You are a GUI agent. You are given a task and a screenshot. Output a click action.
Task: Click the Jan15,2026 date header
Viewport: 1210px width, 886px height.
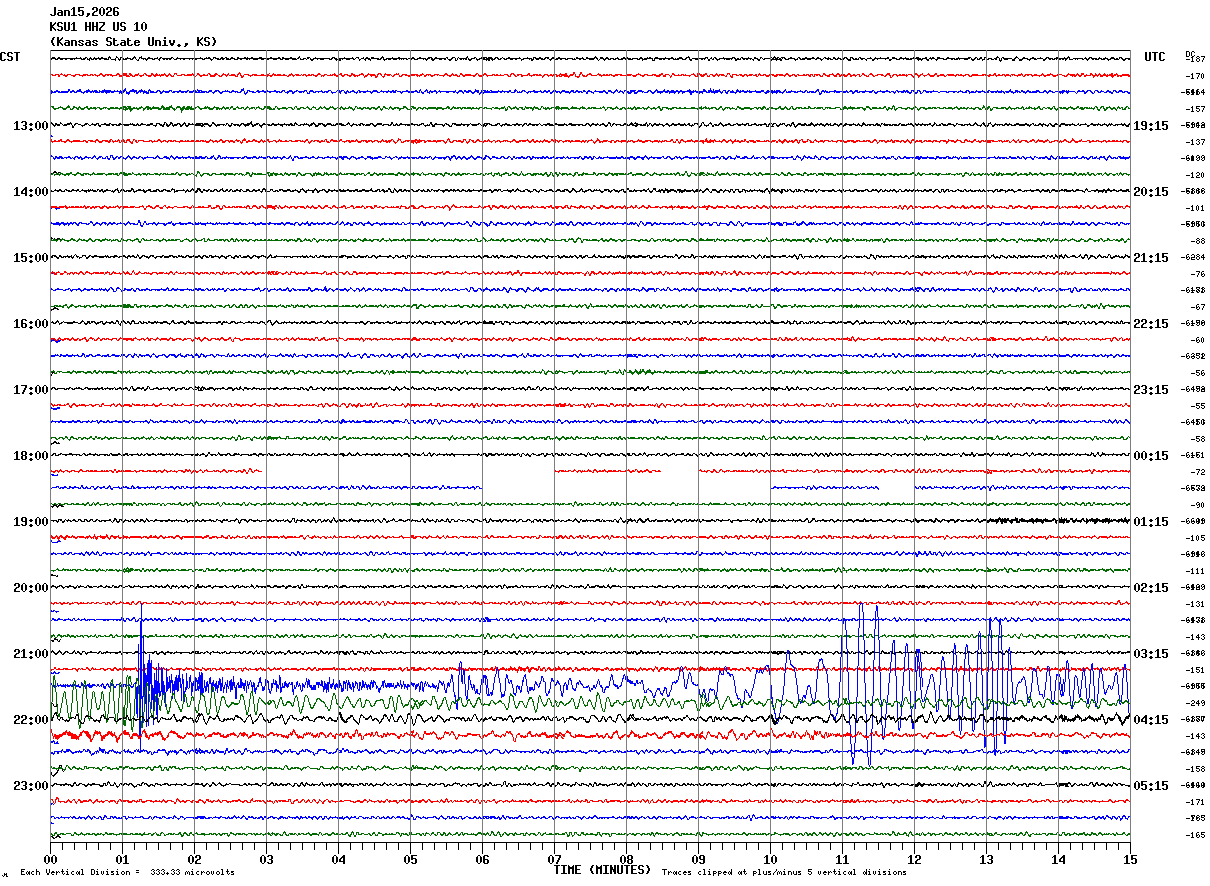pyautogui.click(x=84, y=12)
